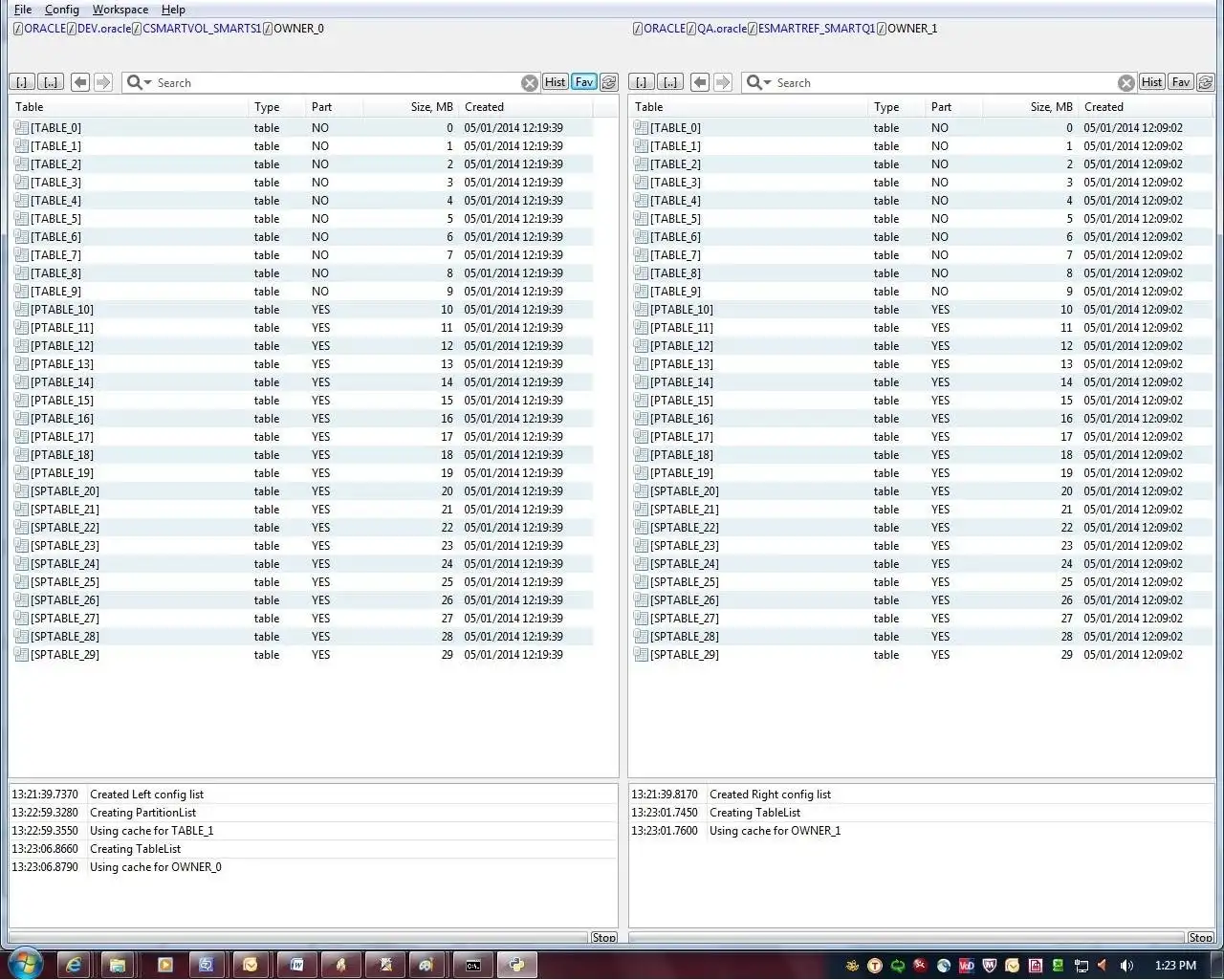
Task: Clear the left pane search field
Action: click(x=530, y=83)
